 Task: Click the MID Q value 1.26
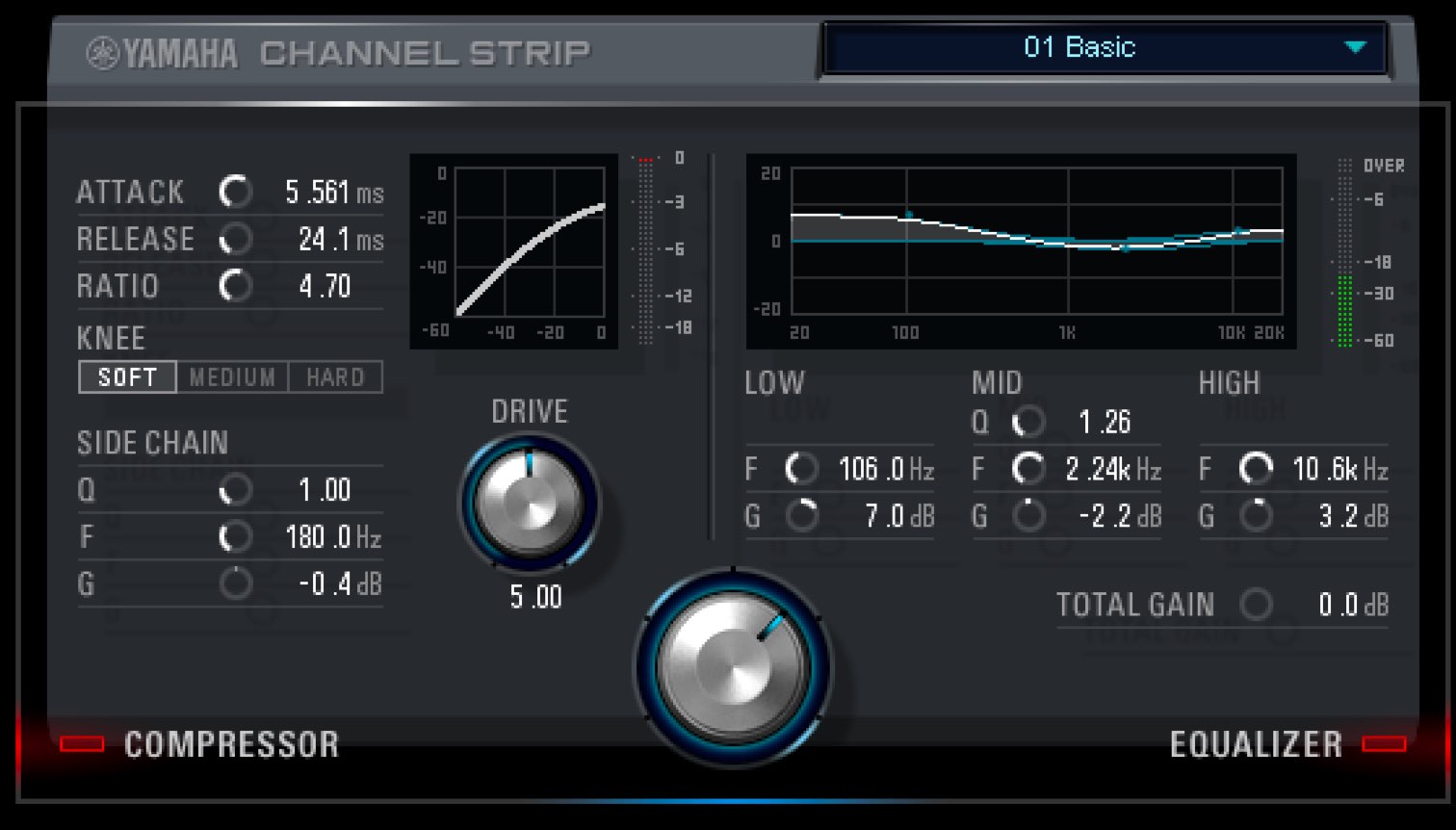coord(1105,422)
